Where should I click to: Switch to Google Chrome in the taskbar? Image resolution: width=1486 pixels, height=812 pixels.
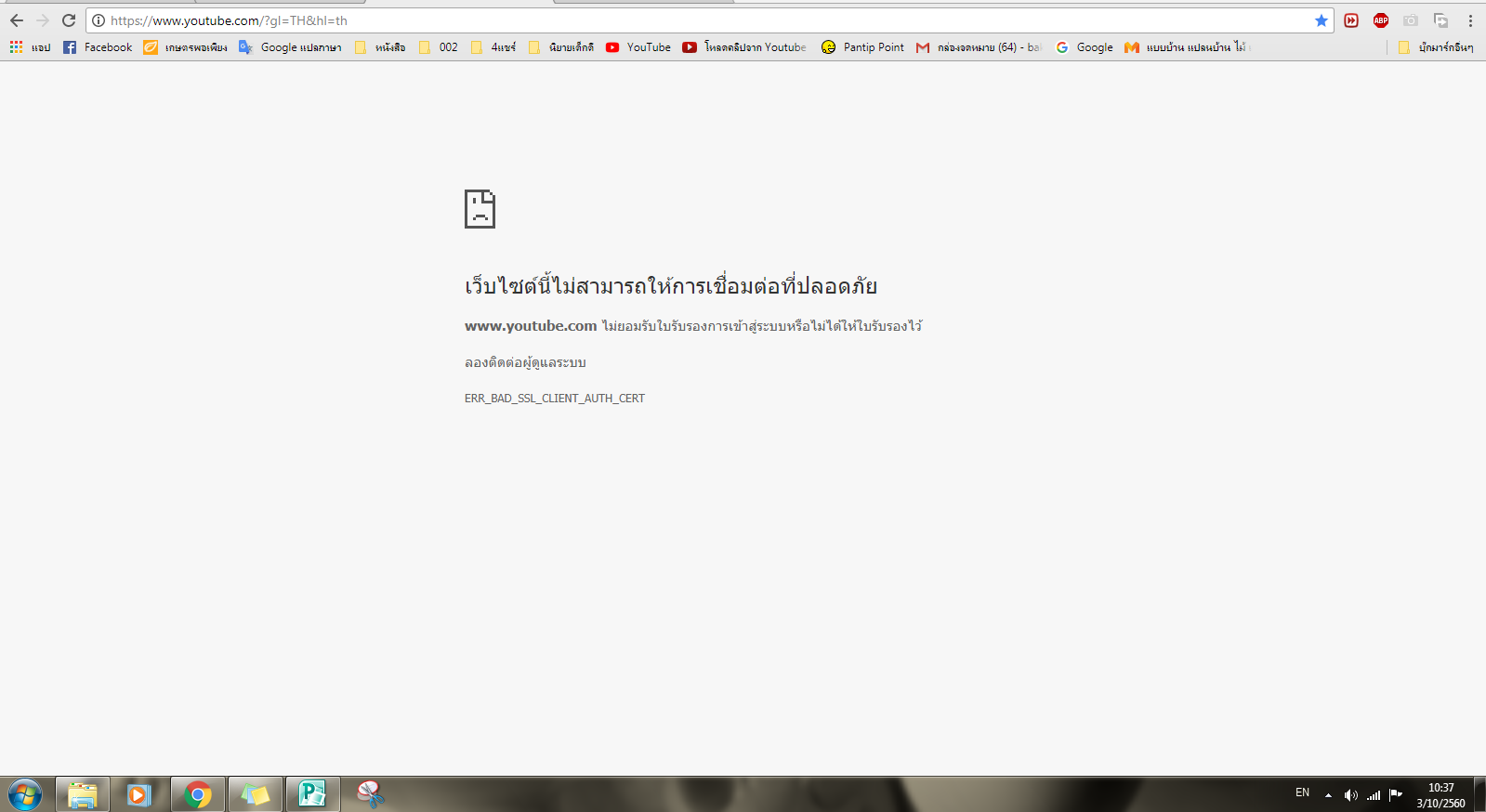point(197,794)
